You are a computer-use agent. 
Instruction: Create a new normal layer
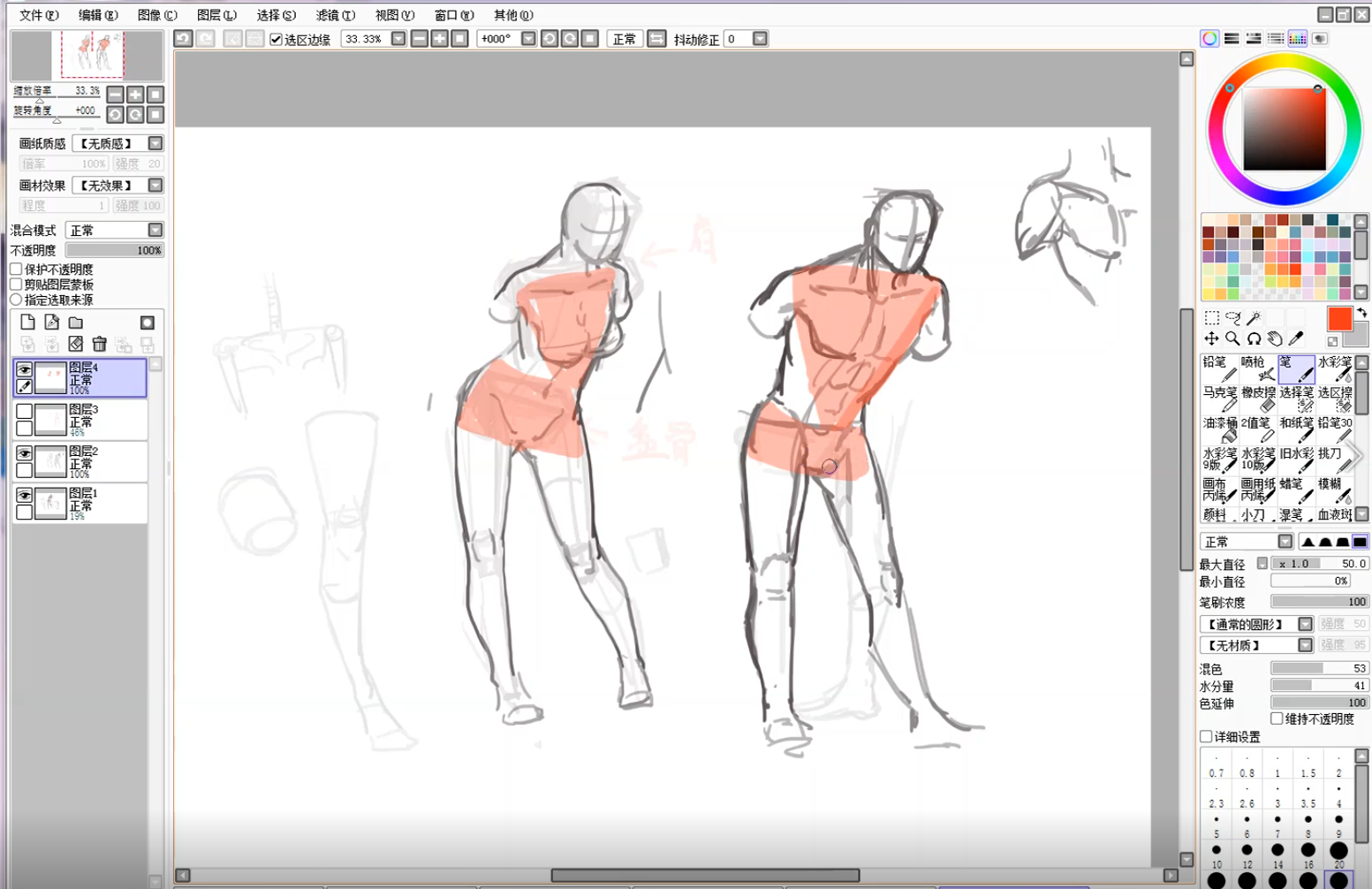click(x=27, y=323)
